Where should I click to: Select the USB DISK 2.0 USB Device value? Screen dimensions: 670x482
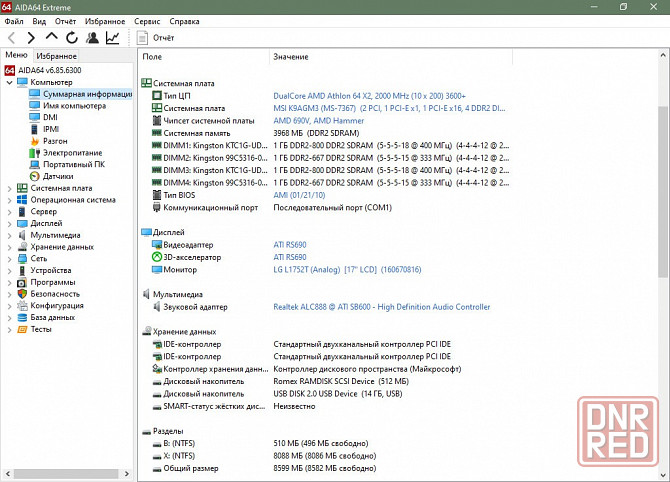338,394
